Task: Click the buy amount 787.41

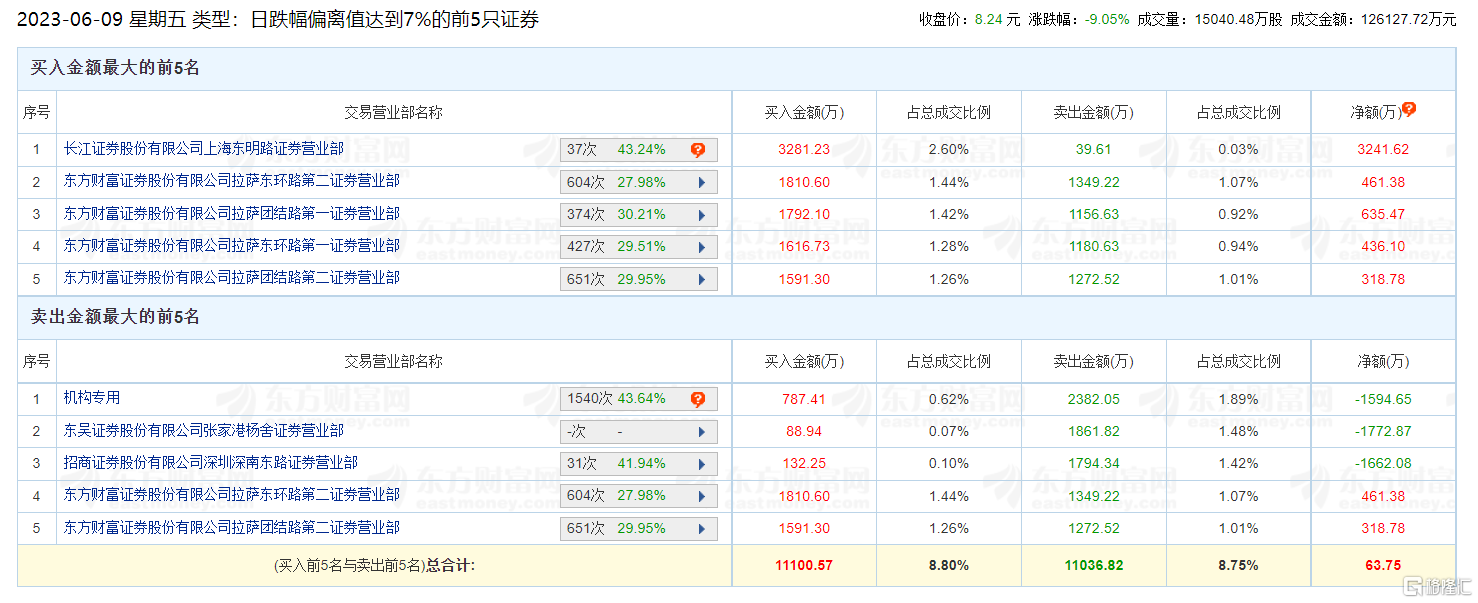Action: 804,399
